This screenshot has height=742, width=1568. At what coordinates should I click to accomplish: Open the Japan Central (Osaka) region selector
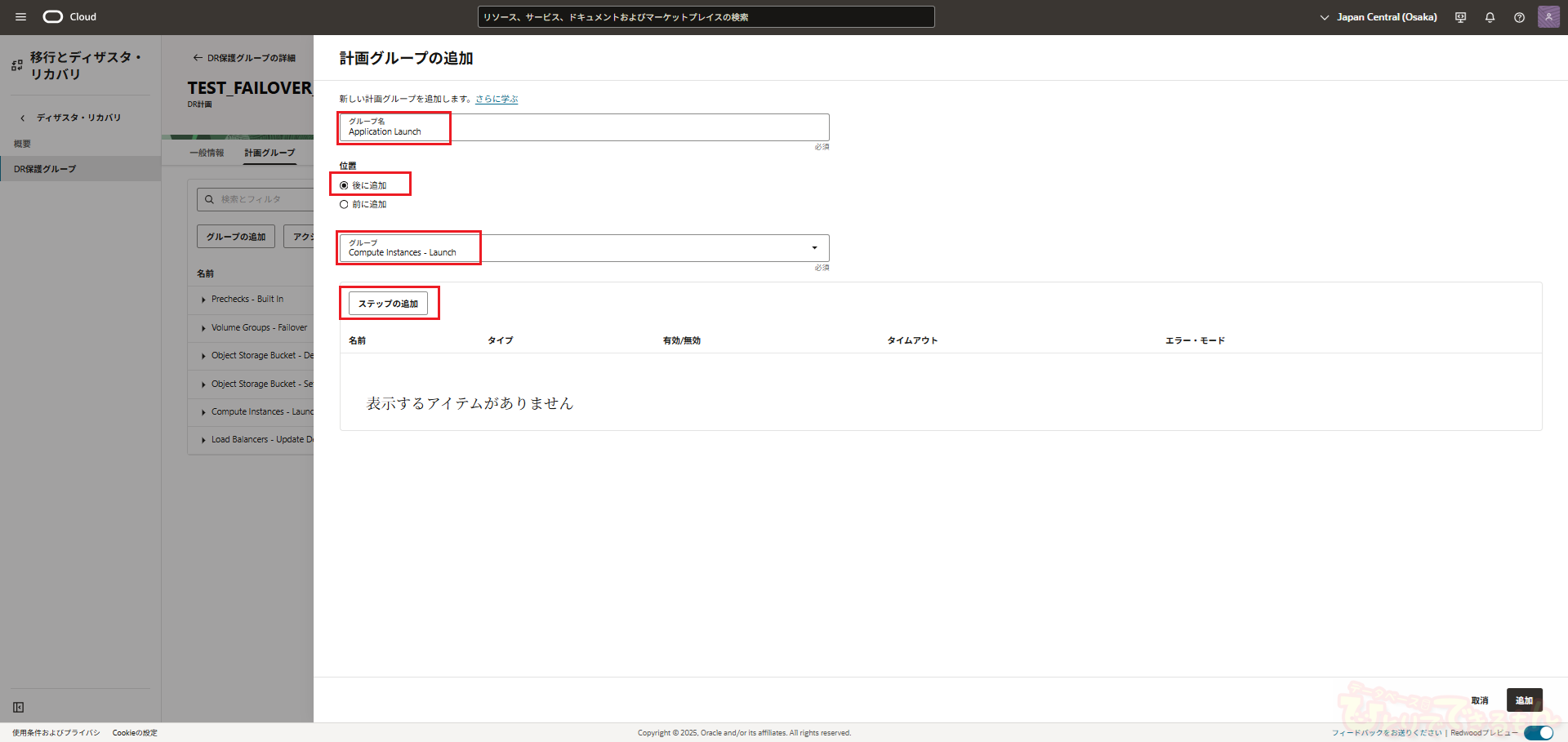[1378, 17]
